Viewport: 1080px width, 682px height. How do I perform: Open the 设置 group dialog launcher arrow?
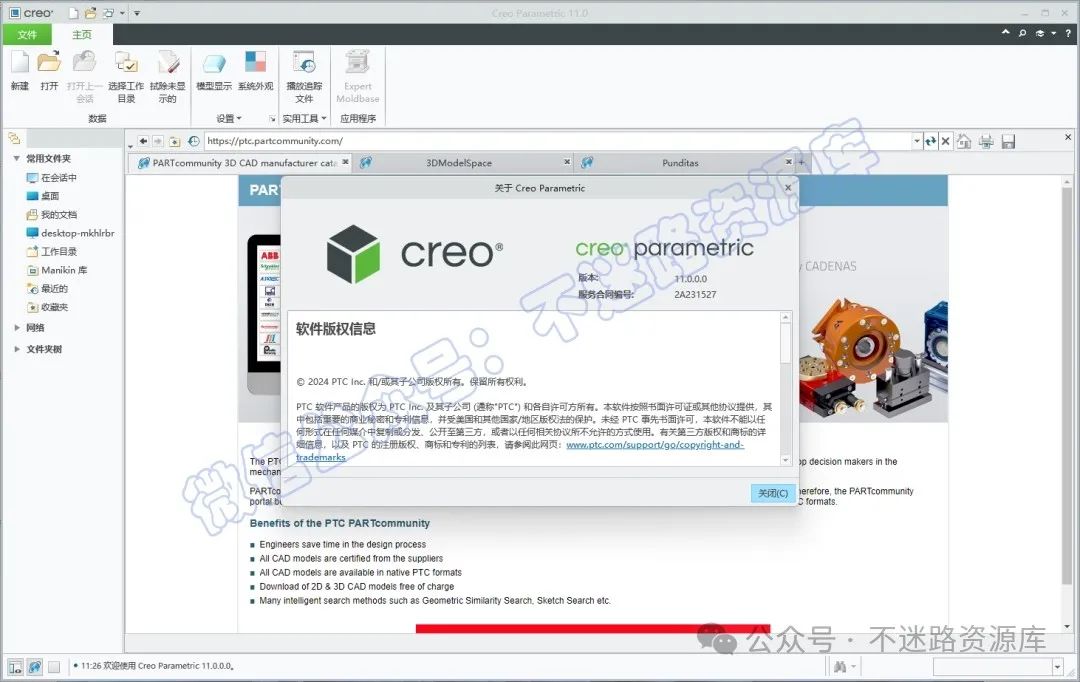click(x=272, y=119)
